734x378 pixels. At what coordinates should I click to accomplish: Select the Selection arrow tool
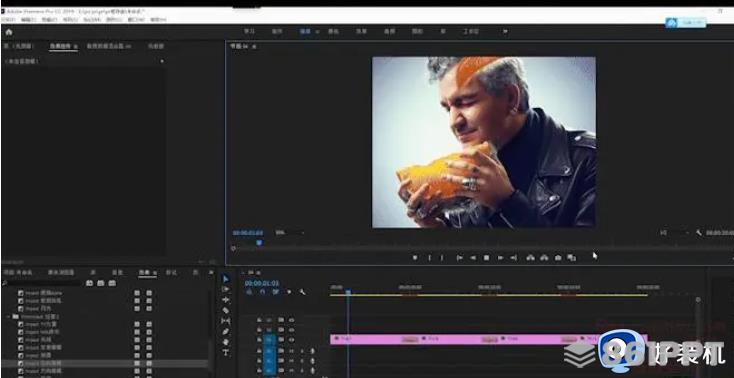pos(226,279)
